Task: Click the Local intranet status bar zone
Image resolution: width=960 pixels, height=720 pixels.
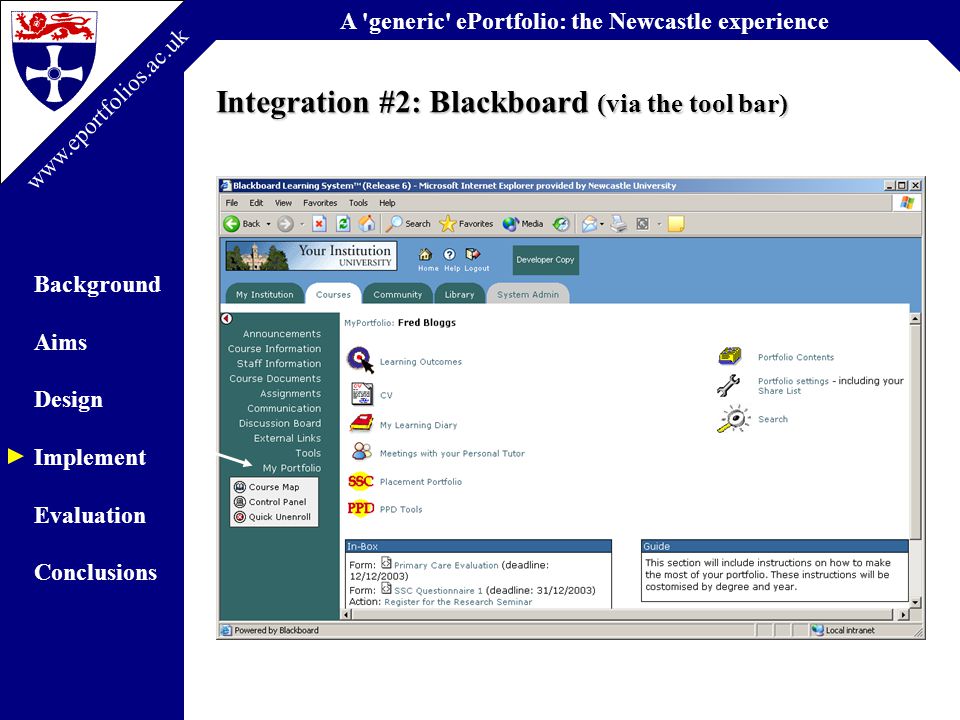Action: (x=843, y=630)
